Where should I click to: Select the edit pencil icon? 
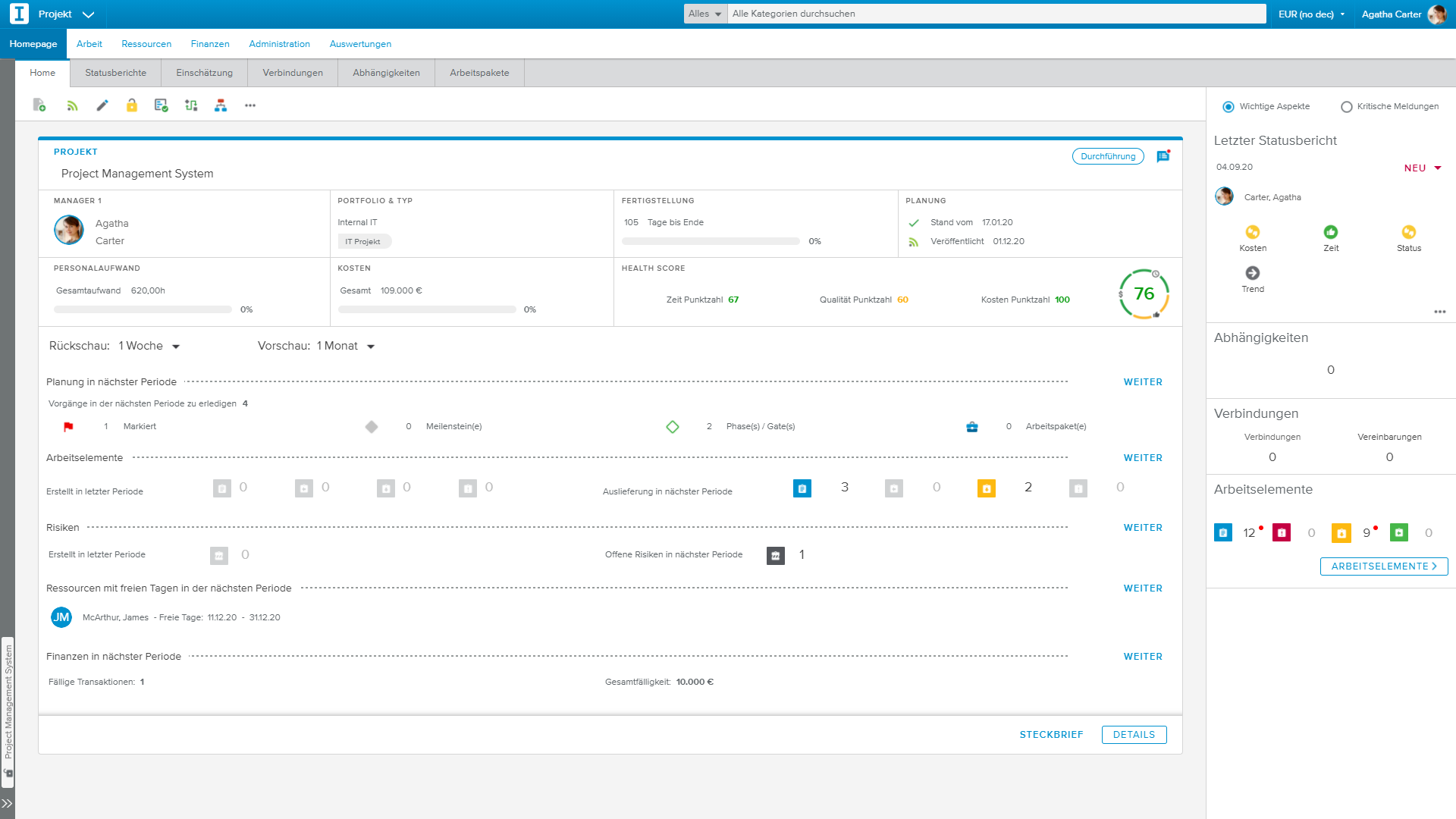[x=102, y=105]
